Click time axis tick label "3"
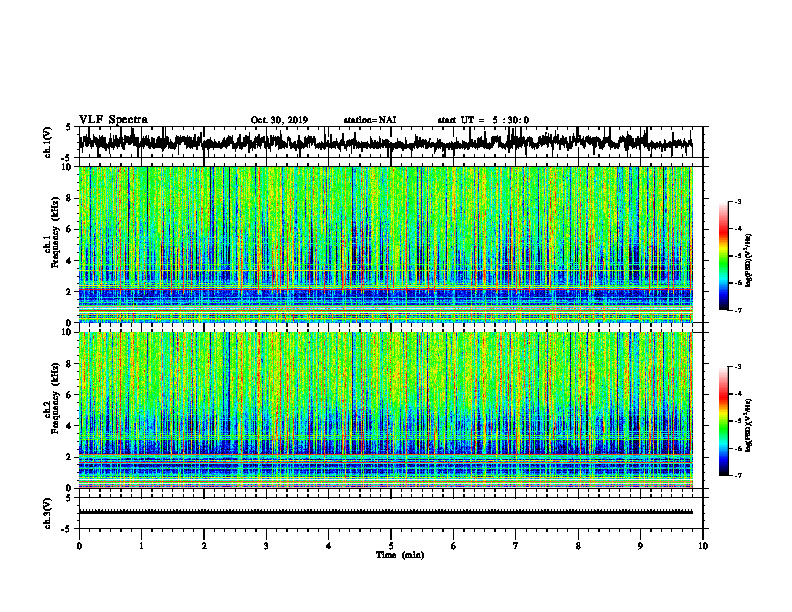The height and width of the screenshot is (612, 792). (266, 546)
